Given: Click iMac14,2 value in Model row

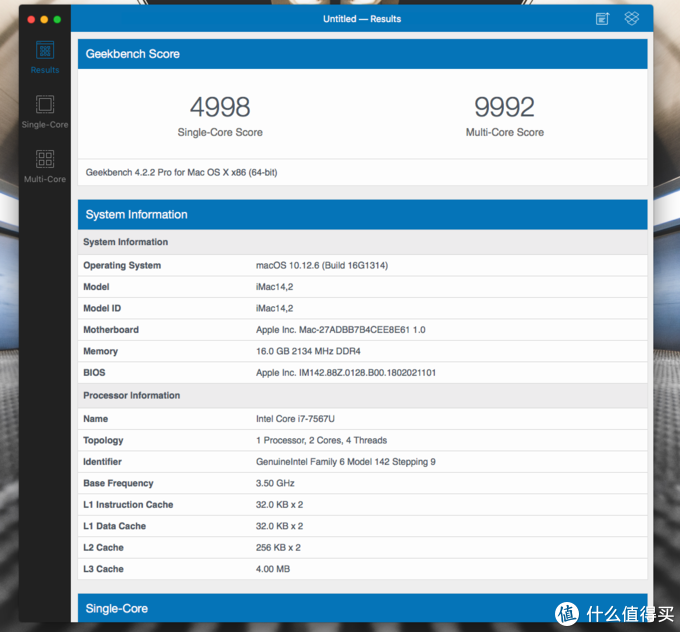Looking at the screenshot, I should coord(275,287).
